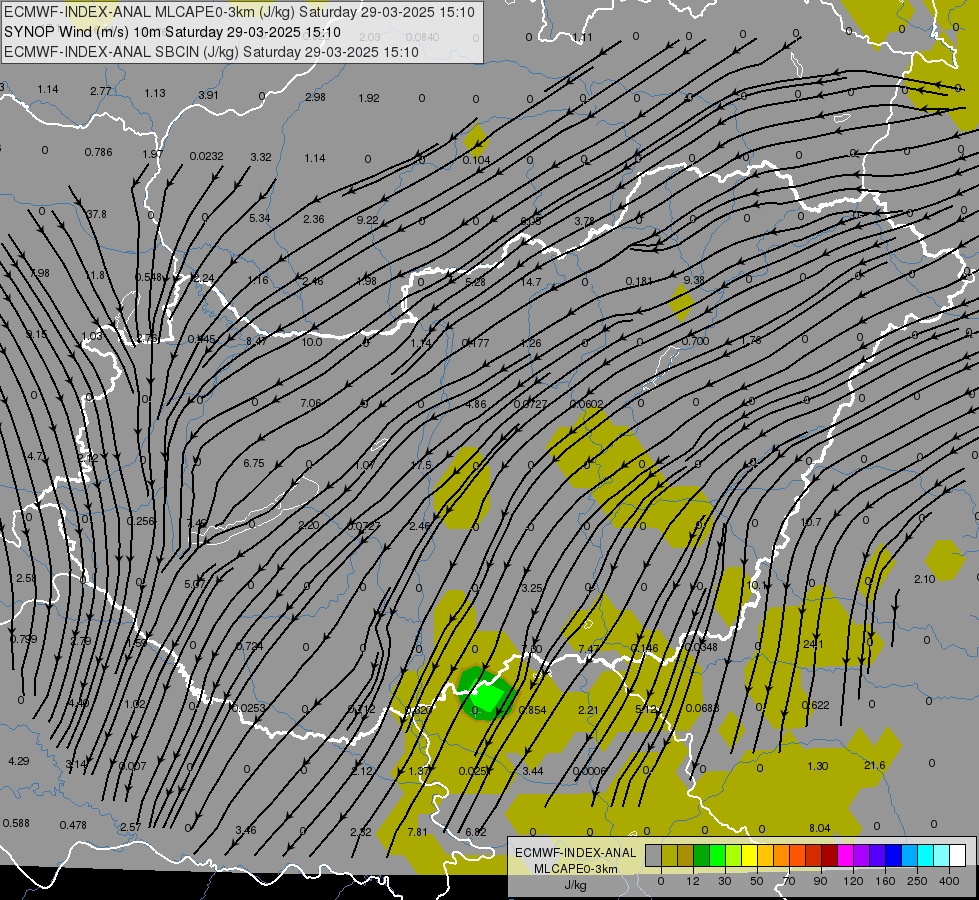Click the legend tick label 400
Screen dimensions: 979x900
[x=949, y=881]
